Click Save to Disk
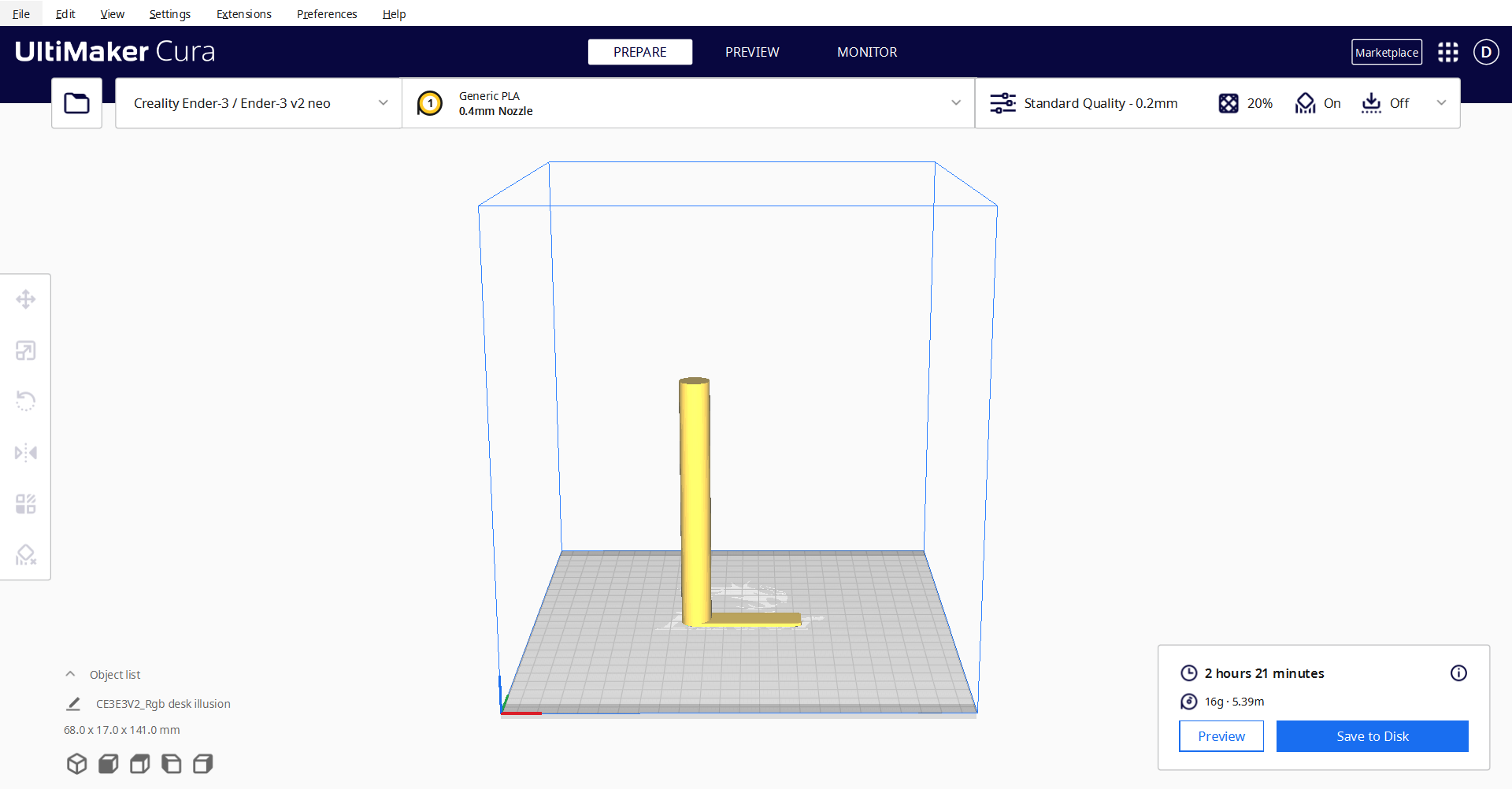The width and height of the screenshot is (1512, 789). (1373, 736)
